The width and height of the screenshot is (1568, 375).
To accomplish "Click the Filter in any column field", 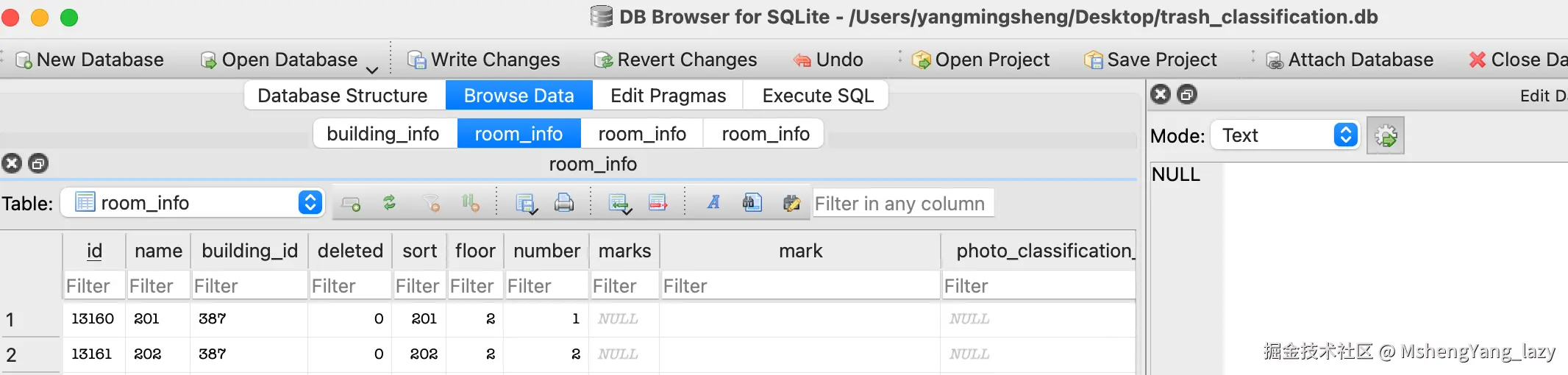I will [x=903, y=204].
